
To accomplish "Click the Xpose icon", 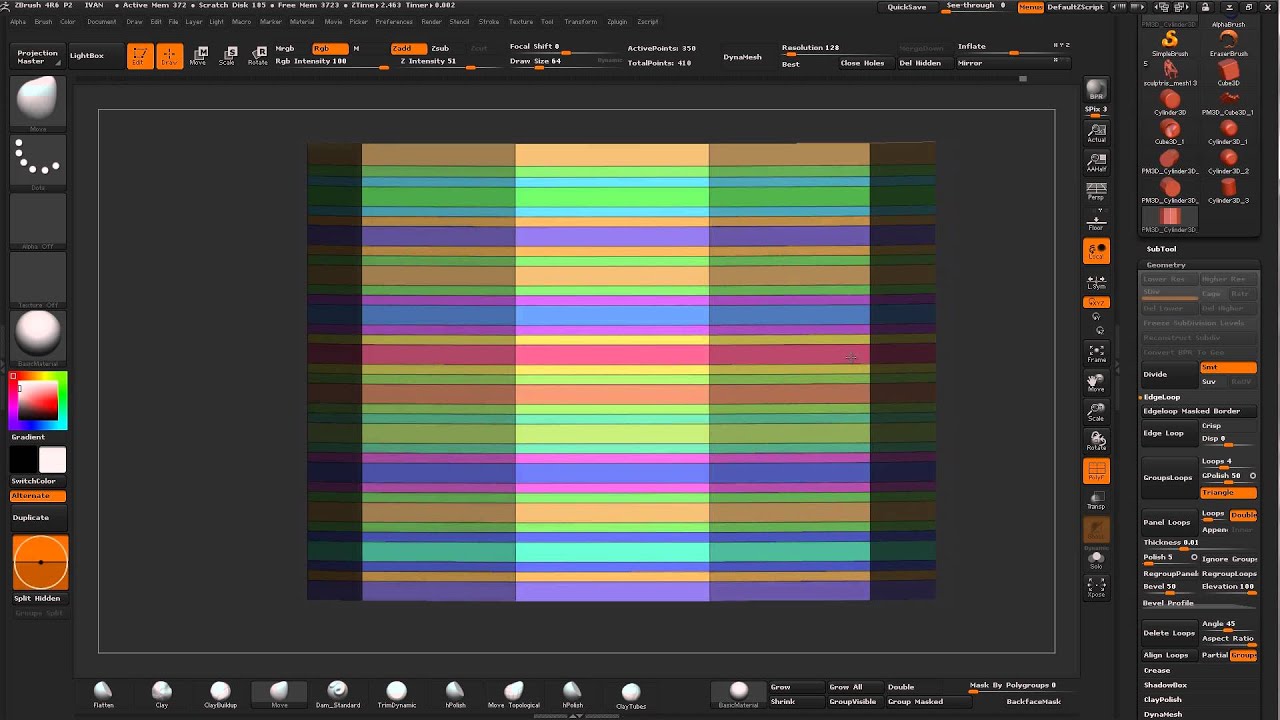I will coord(1096,588).
